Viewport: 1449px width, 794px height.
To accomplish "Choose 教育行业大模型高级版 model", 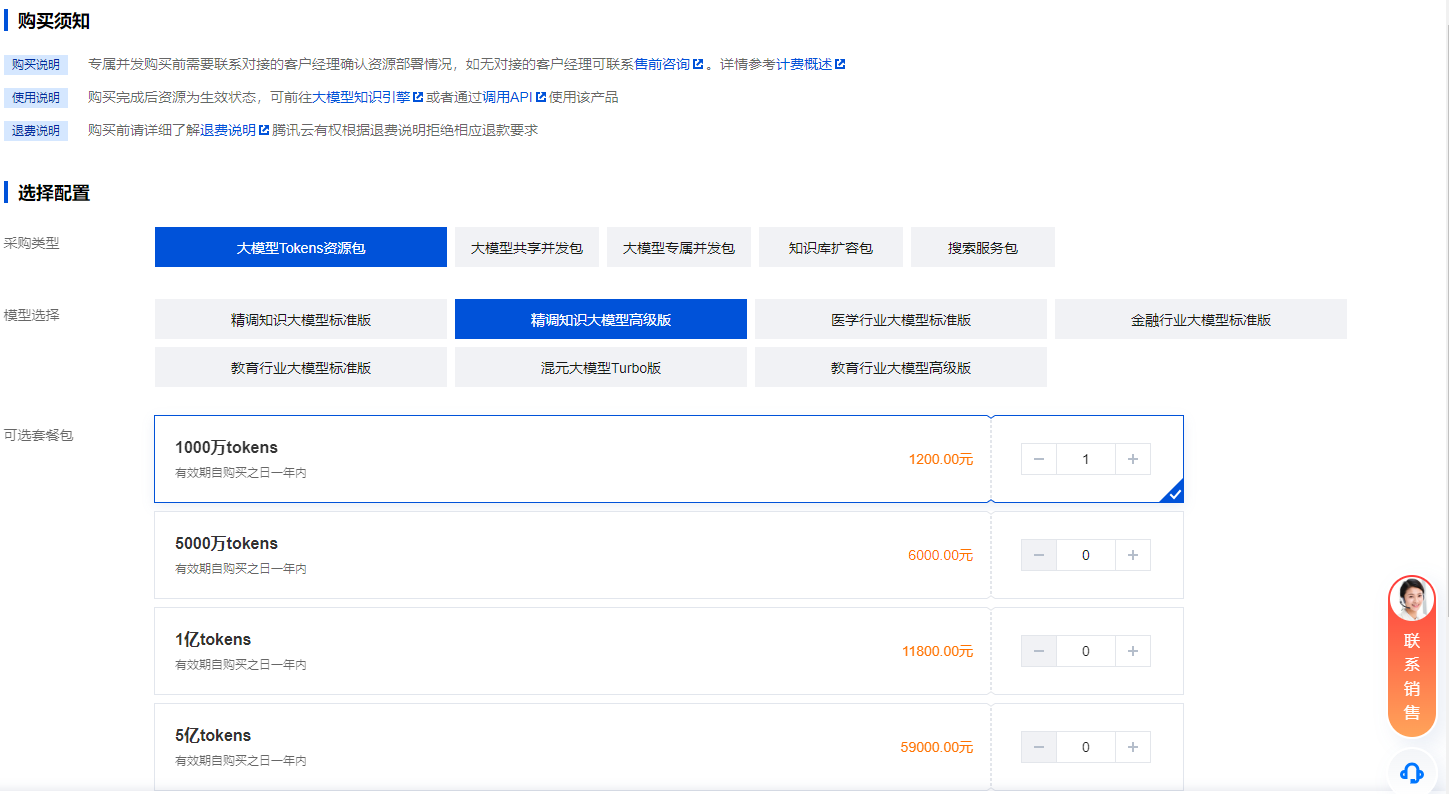I will tap(901, 367).
